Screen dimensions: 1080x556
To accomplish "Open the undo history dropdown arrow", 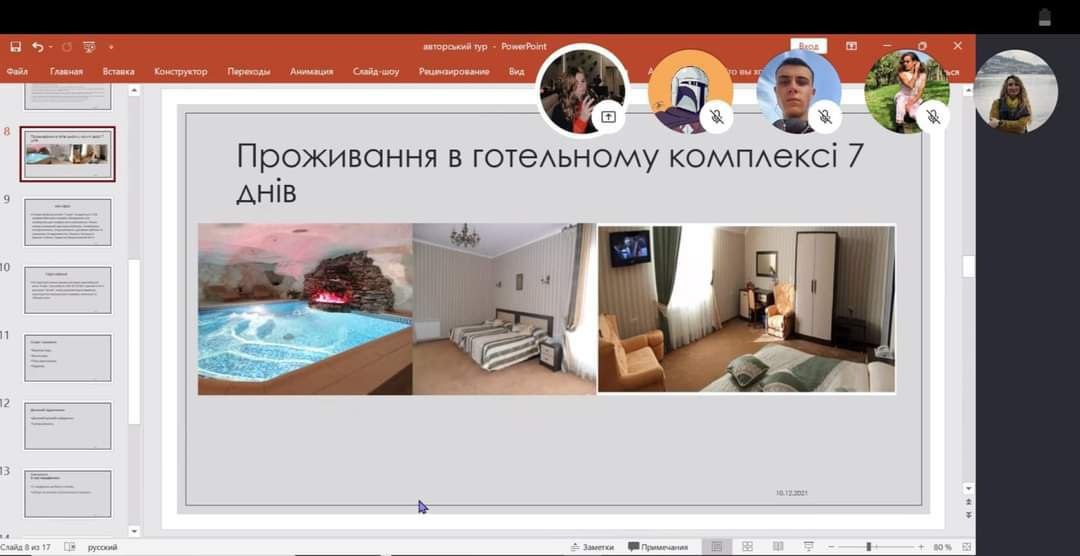I will click(x=50, y=47).
